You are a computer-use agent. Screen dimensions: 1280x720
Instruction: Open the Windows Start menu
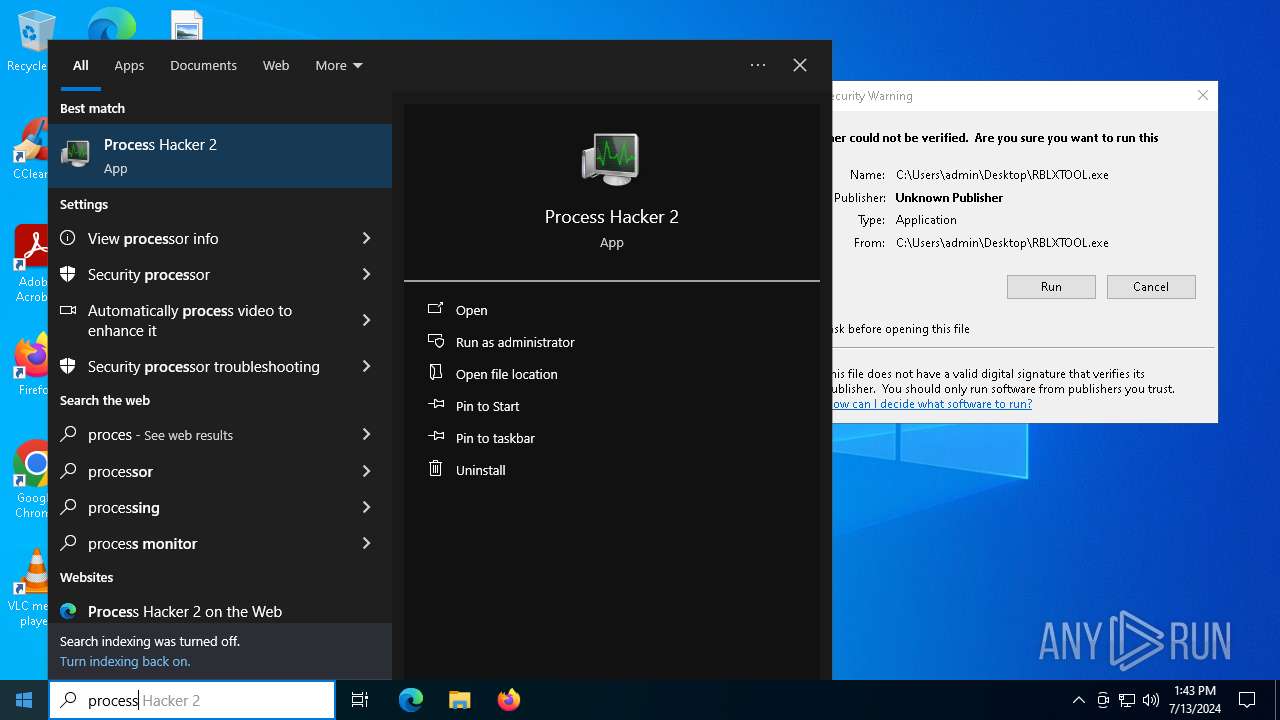(24, 700)
